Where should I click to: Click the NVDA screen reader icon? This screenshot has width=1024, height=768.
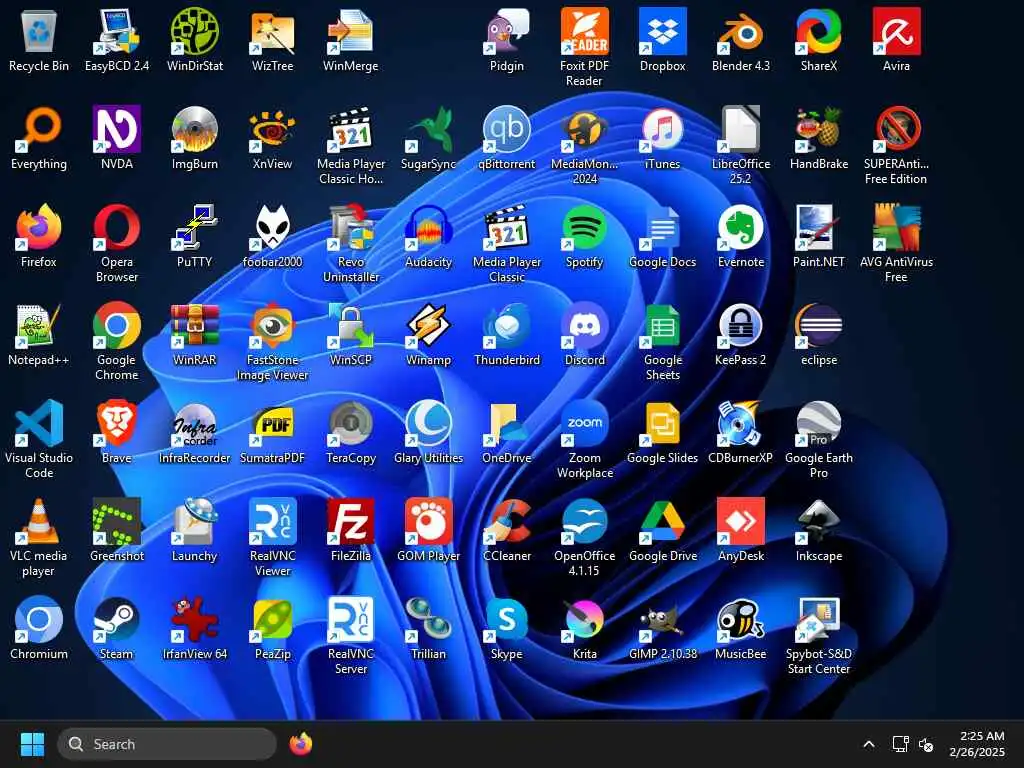pyautogui.click(x=117, y=129)
